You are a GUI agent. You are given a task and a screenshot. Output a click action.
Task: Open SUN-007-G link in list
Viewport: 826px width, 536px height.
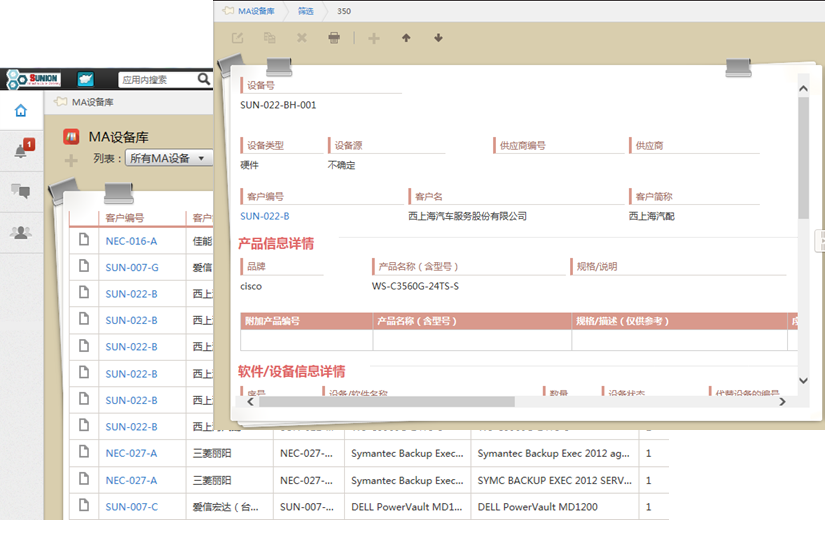132,268
